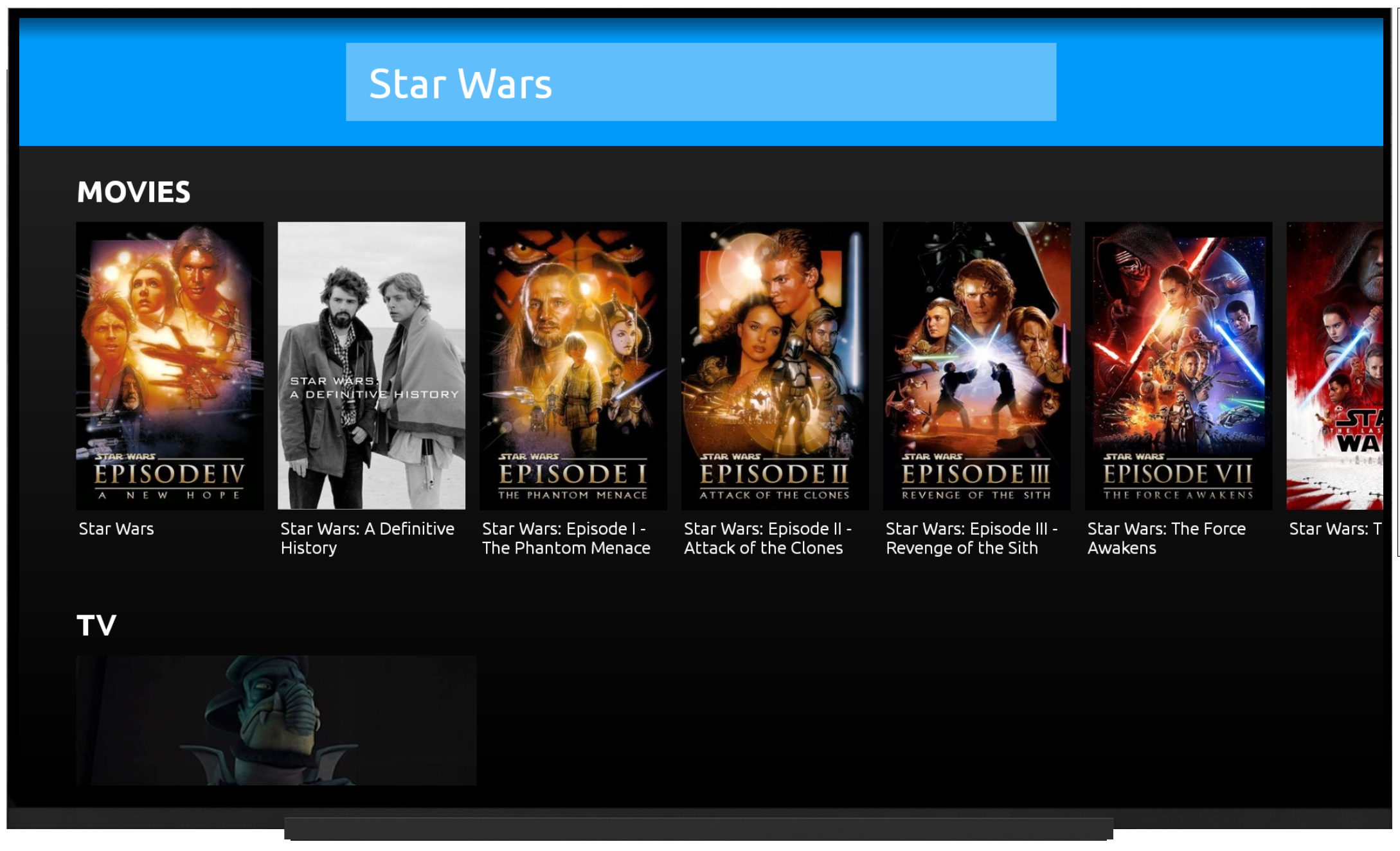This screenshot has width=1400, height=851.
Task: Click the "Star Wars: A Definitive History" title
Action: pyautogui.click(x=367, y=538)
